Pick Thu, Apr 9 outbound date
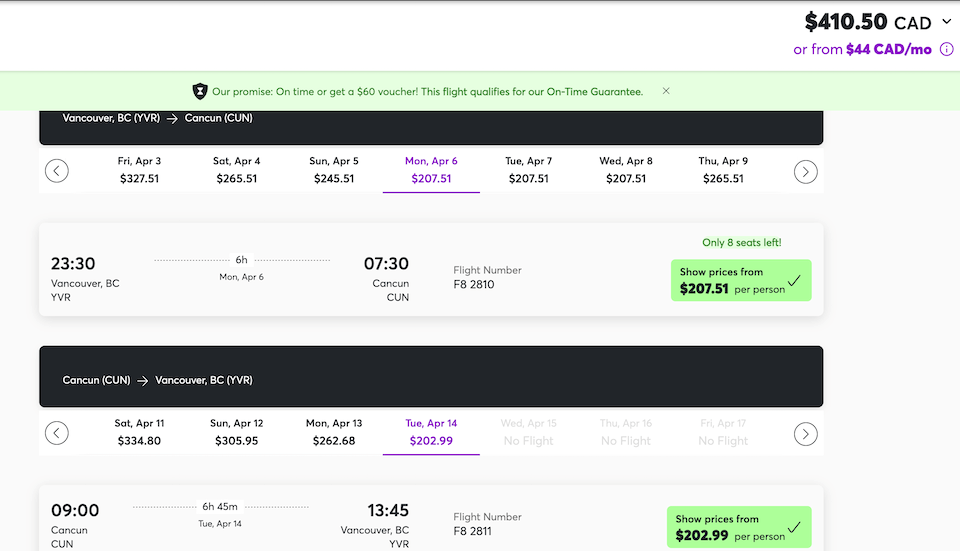Screen dimensions: 960x551 pos(723,170)
